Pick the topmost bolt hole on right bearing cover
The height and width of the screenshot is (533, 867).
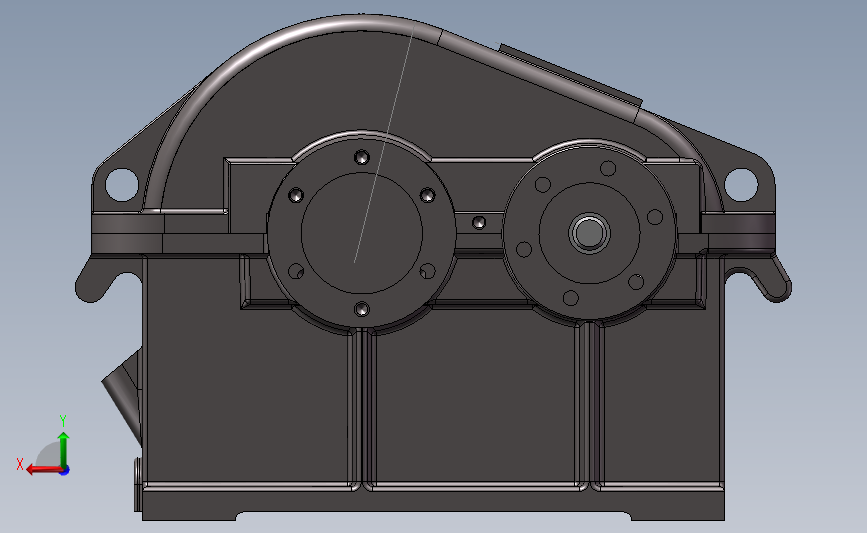(x=608, y=168)
